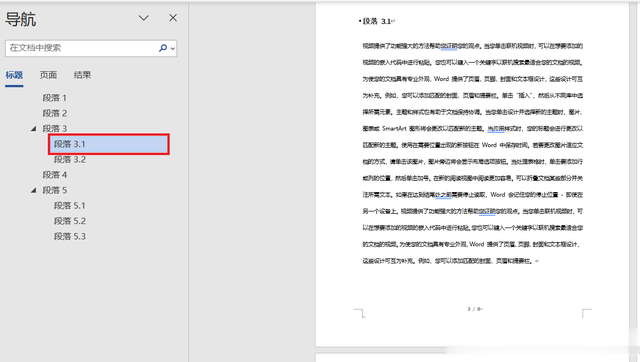Select heading 段落 1 in navigation
Image resolution: width=640 pixels, height=362 pixels.
[x=55, y=98]
